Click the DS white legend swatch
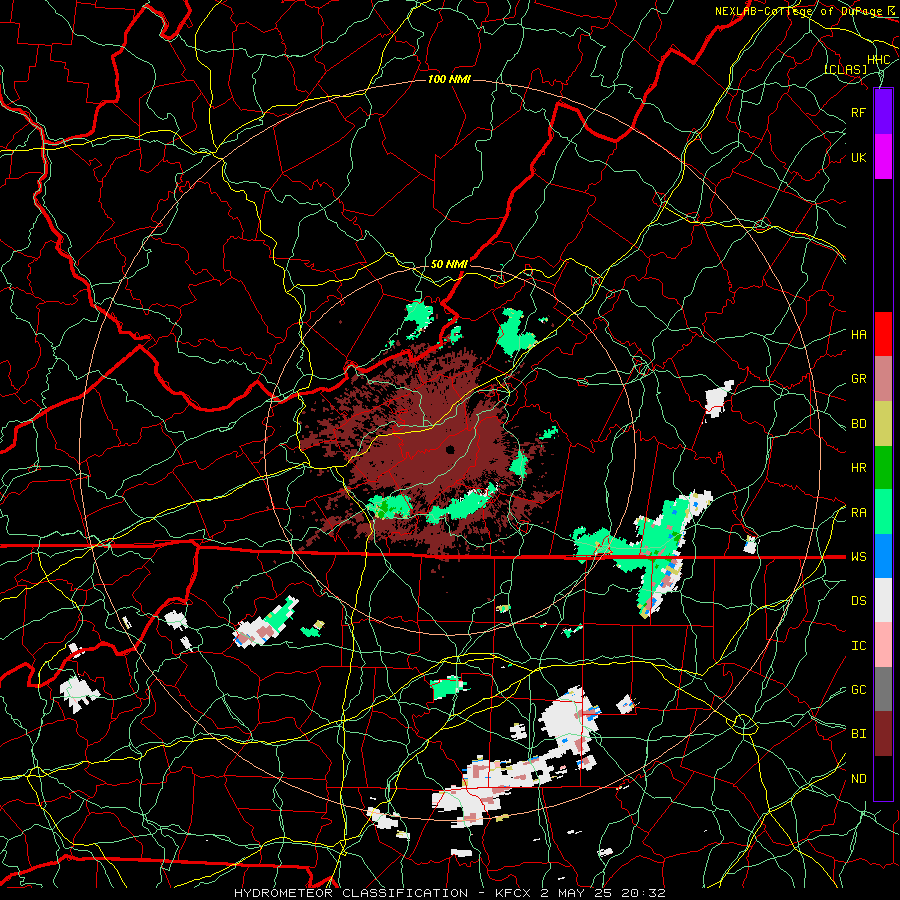900x900 pixels. pyautogui.click(x=883, y=600)
